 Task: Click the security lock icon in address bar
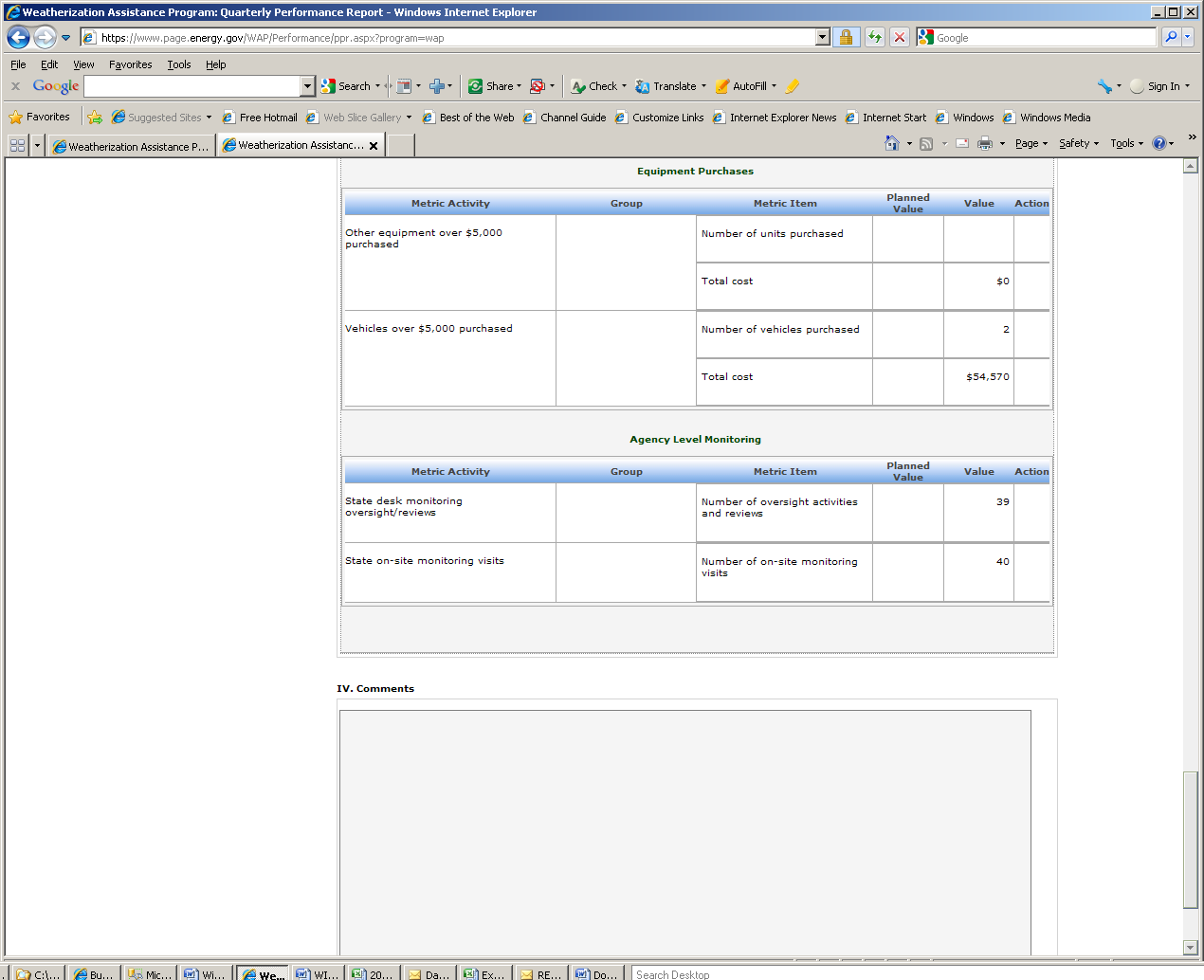[x=846, y=38]
